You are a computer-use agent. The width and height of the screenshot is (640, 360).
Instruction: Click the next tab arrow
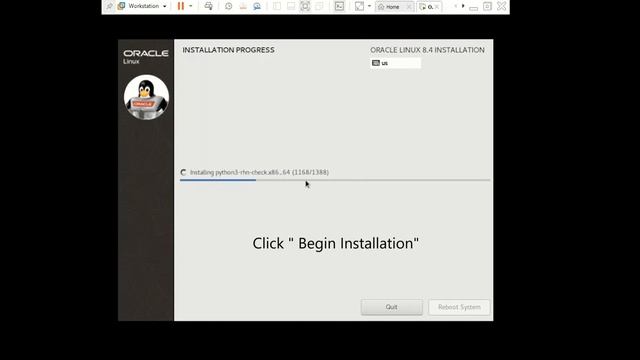[x=463, y=6]
